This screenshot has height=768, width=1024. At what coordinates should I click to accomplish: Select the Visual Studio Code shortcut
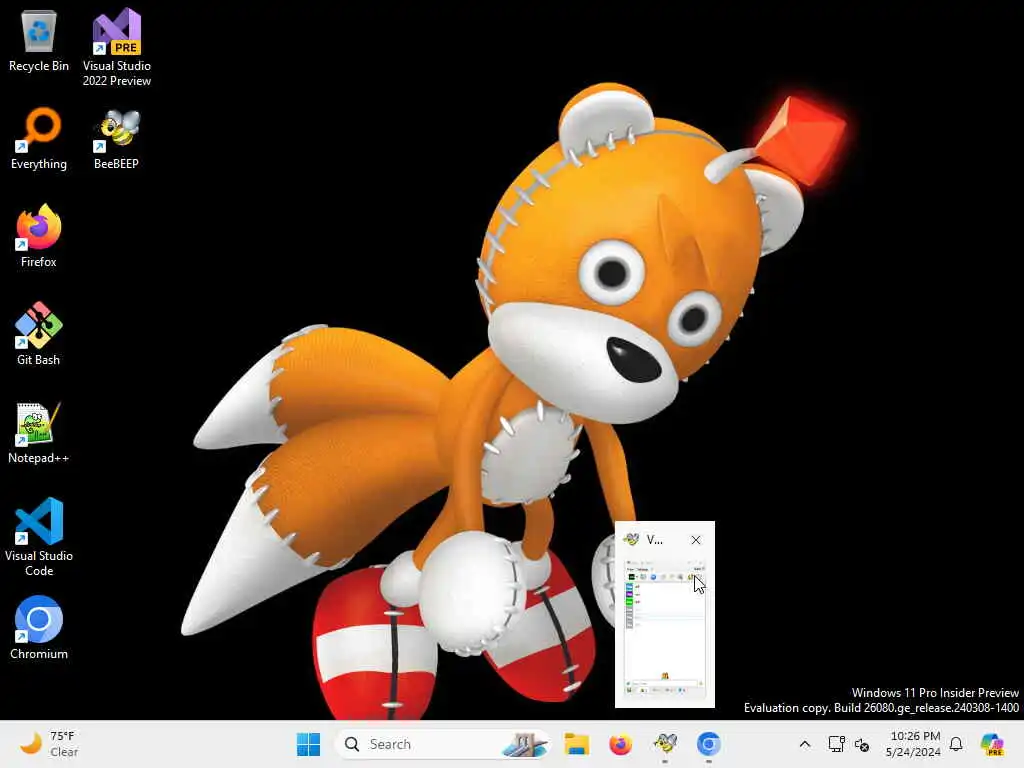pos(39,537)
